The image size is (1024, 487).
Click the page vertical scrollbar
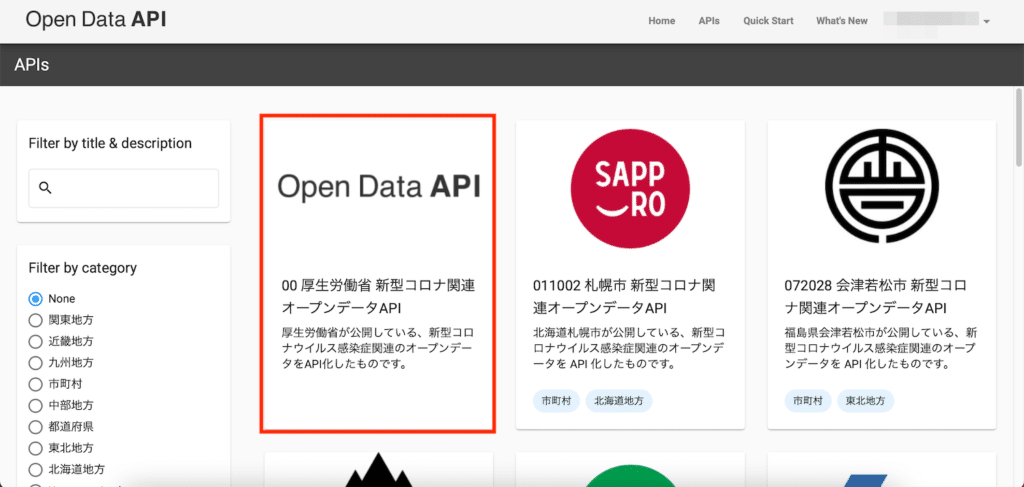pyautogui.click(x=1019, y=127)
